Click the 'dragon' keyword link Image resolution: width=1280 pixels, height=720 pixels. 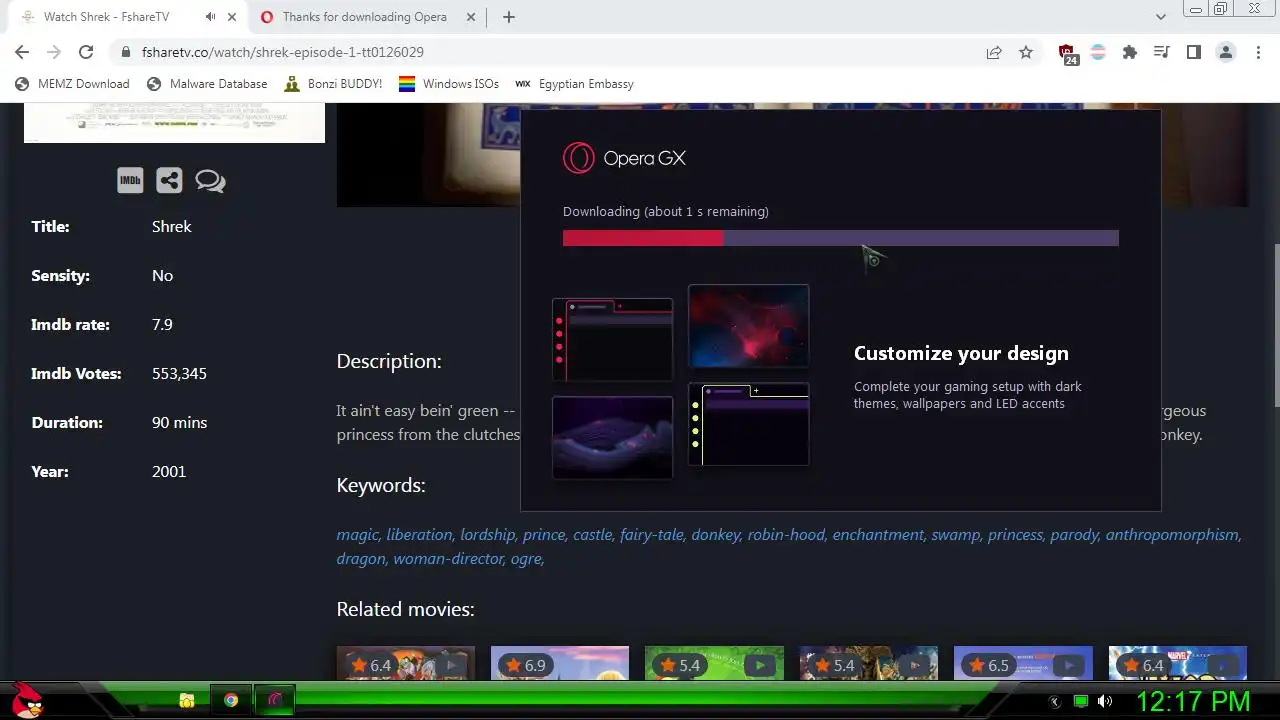point(362,559)
